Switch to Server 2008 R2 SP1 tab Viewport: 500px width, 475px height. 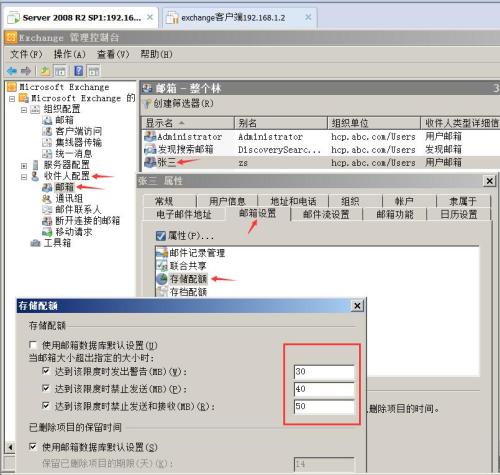[81, 17]
